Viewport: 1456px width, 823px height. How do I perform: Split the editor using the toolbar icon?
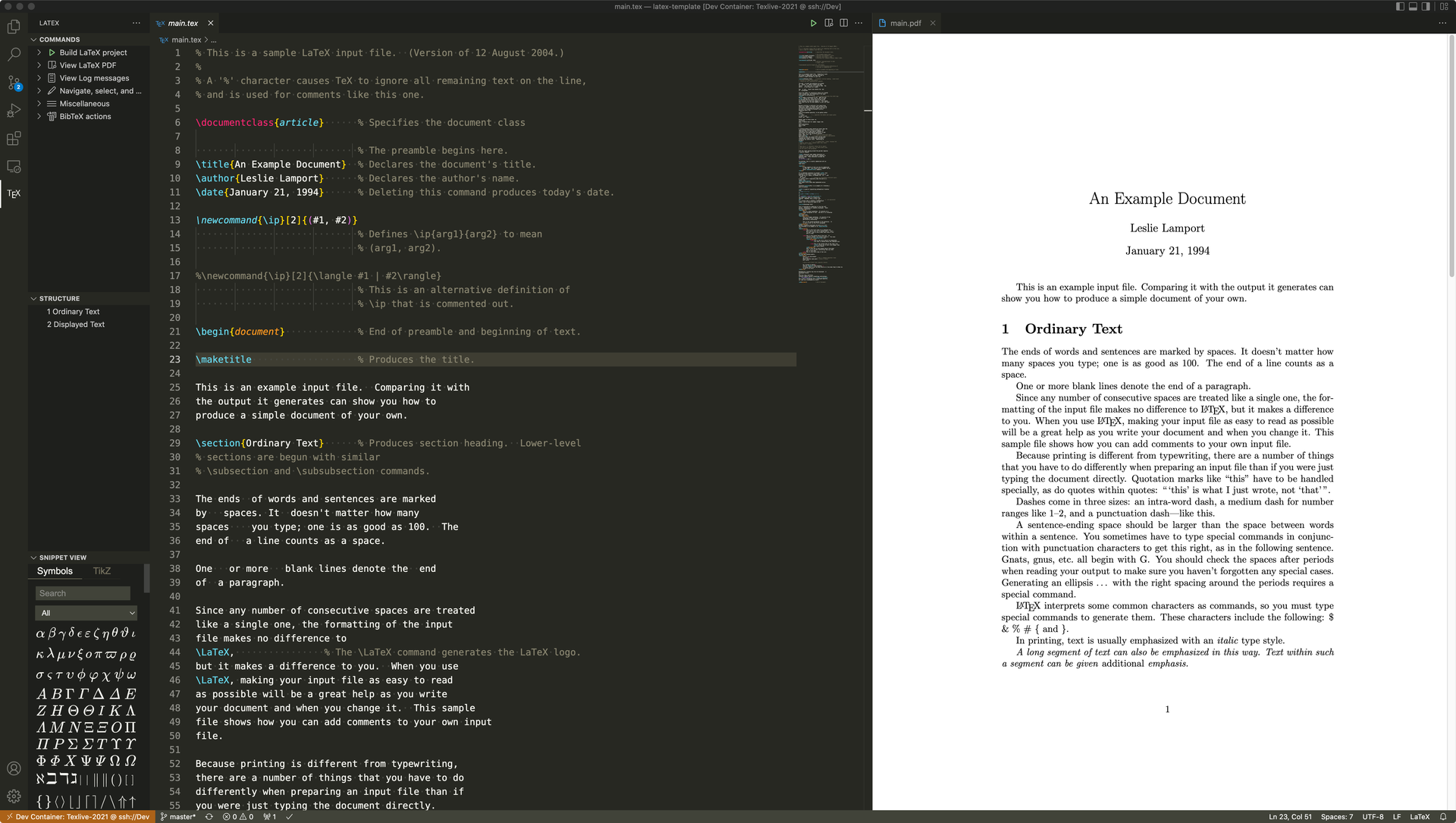(x=843, y=23)
